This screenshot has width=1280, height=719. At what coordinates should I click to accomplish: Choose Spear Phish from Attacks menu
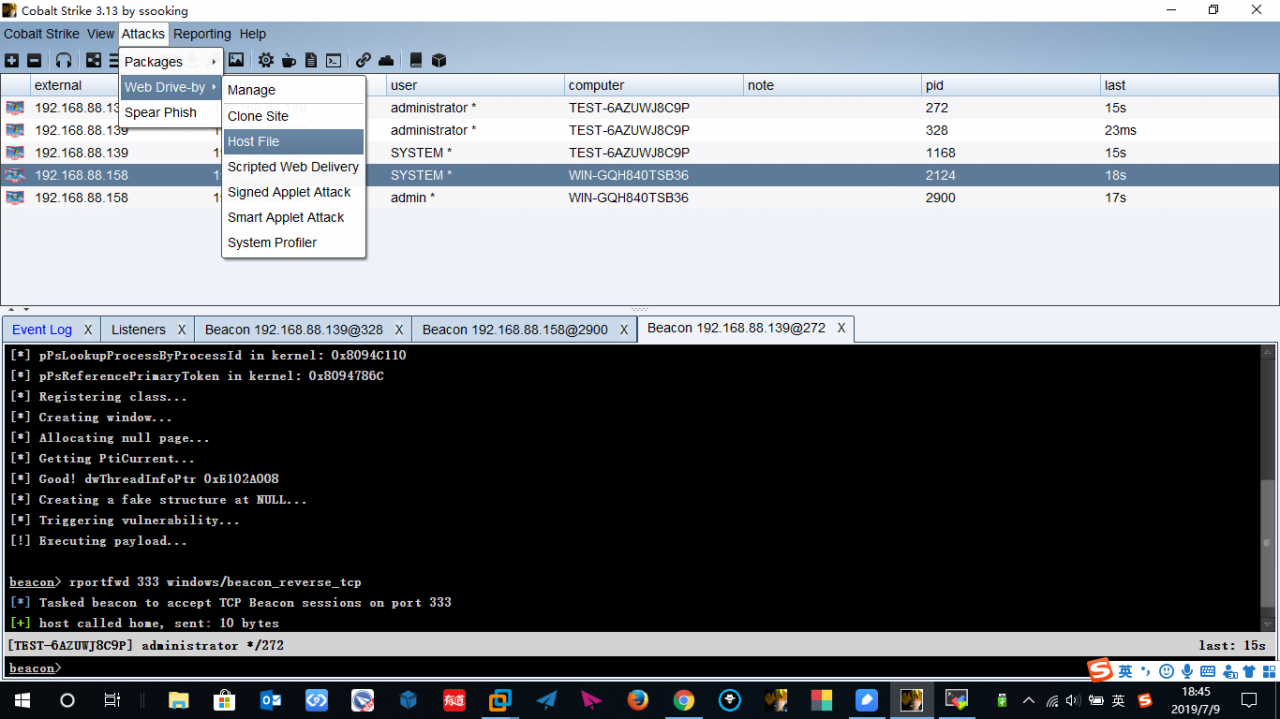pyautogui.click(x=170, y=113)
